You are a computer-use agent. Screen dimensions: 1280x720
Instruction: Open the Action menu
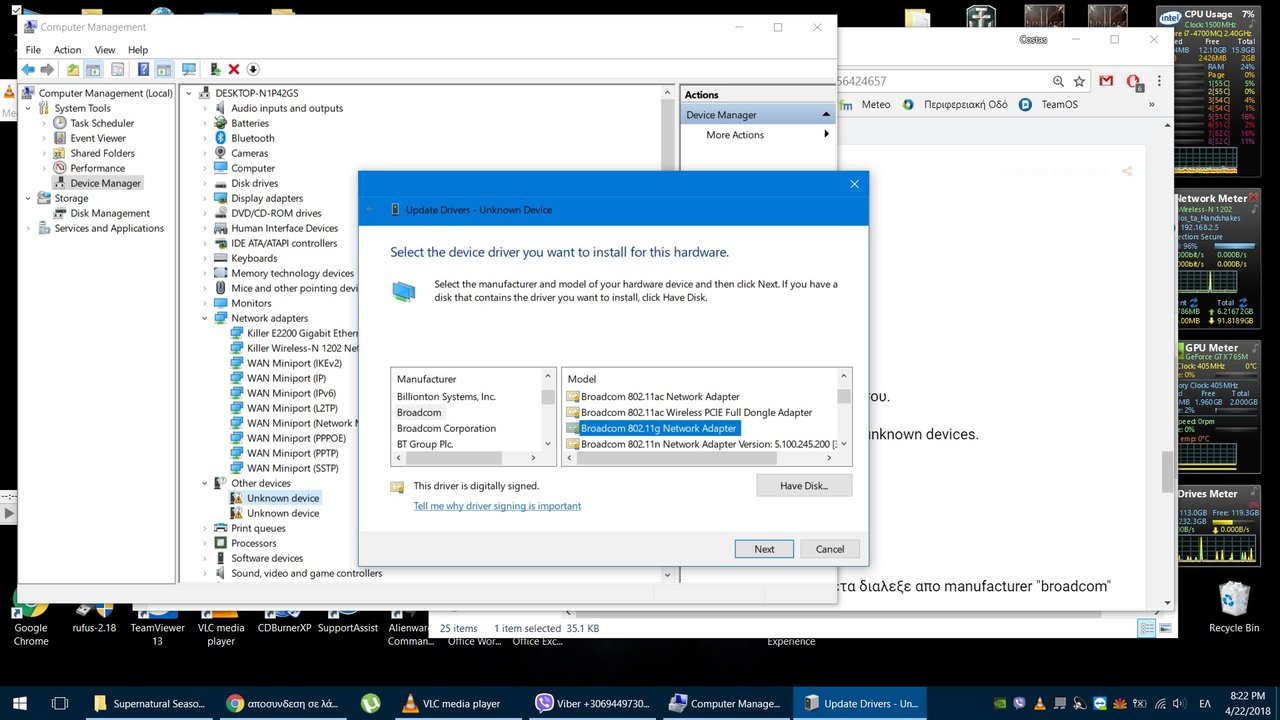tap(67, 50)
